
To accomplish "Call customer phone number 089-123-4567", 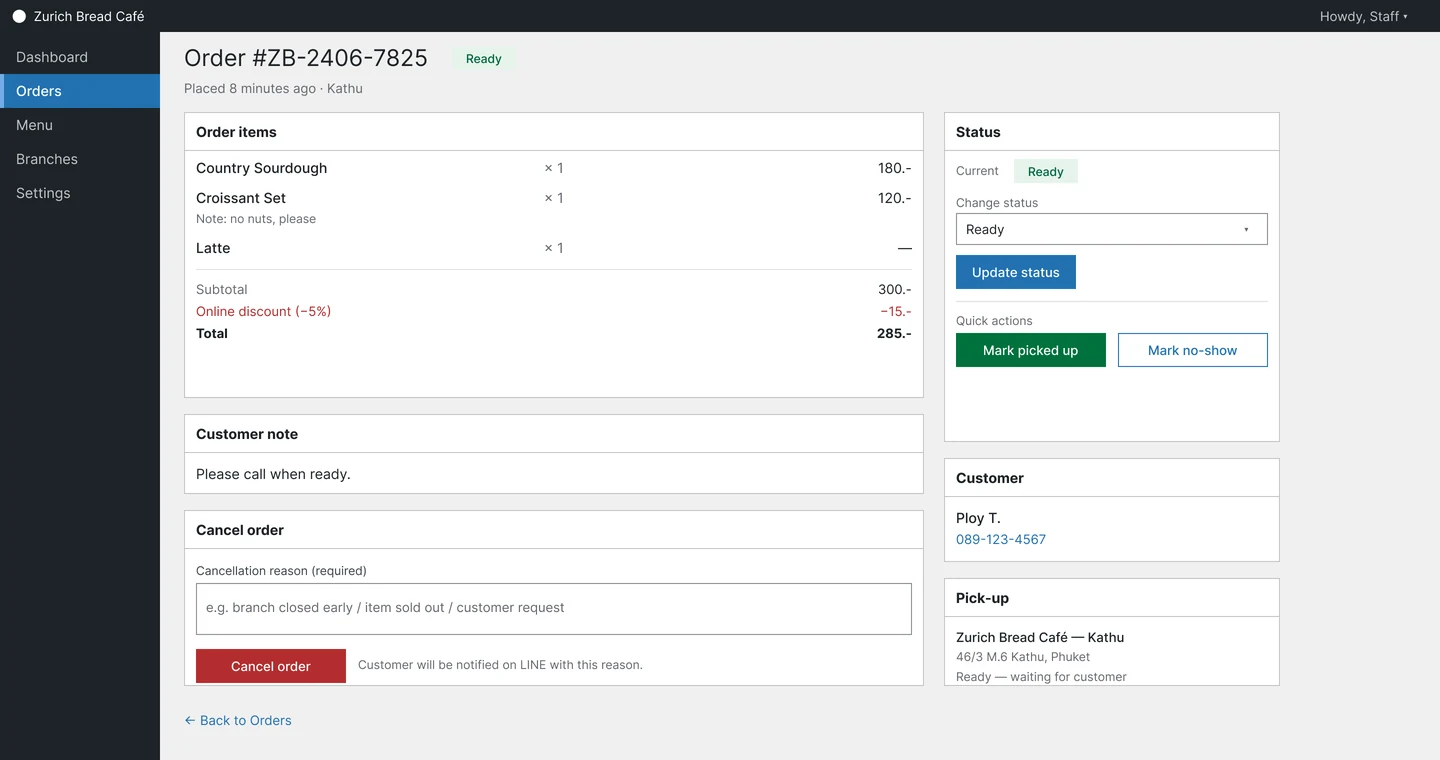I will [x=1001, y=539].
